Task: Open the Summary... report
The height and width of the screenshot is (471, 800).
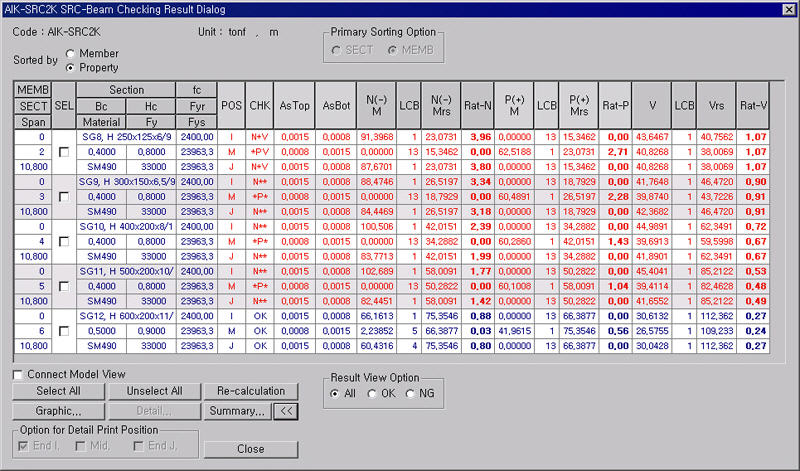Action: 237,410
